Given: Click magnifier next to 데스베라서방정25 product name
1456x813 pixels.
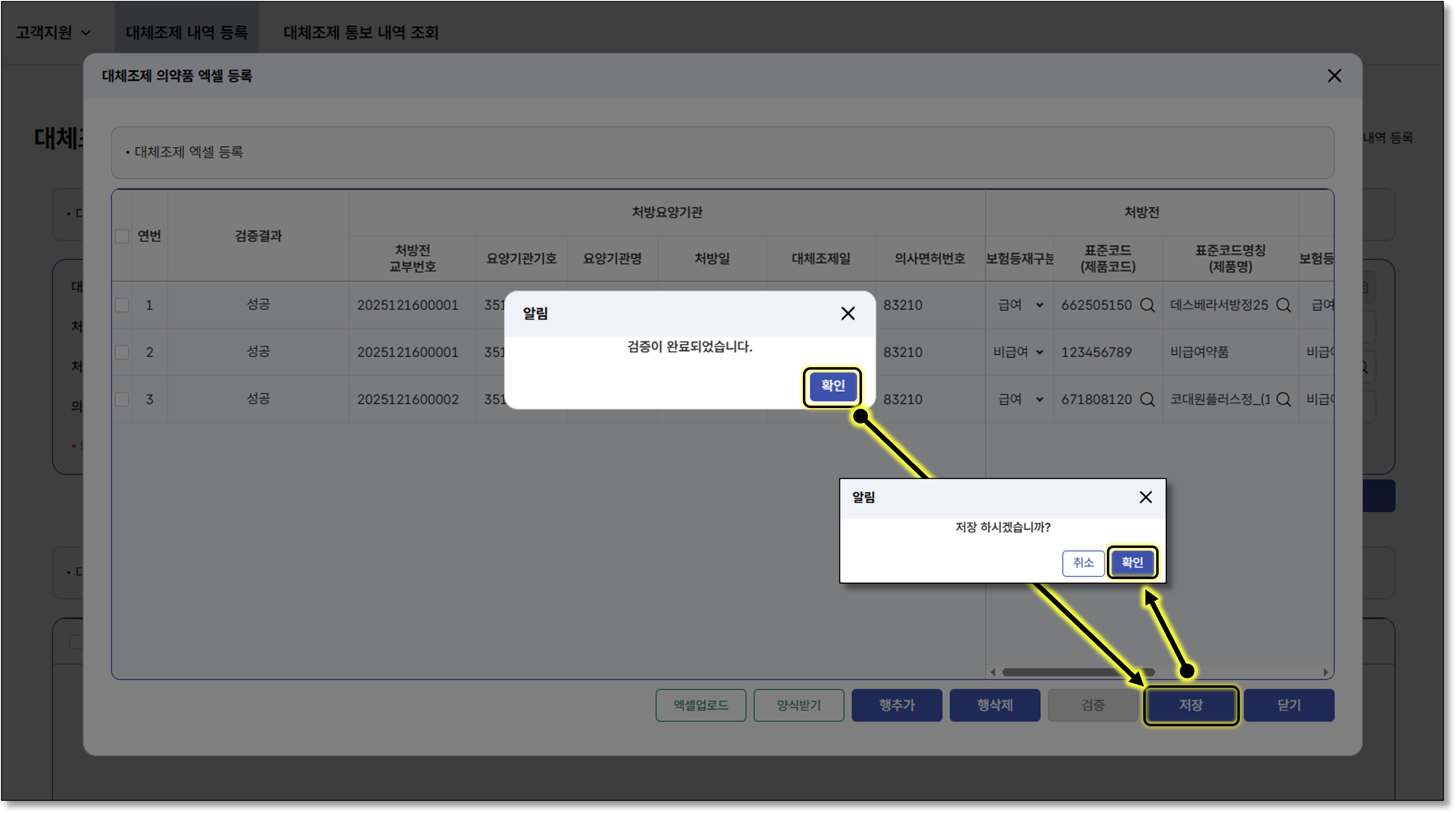Looking at the screenshot, I should (1283, 306).
